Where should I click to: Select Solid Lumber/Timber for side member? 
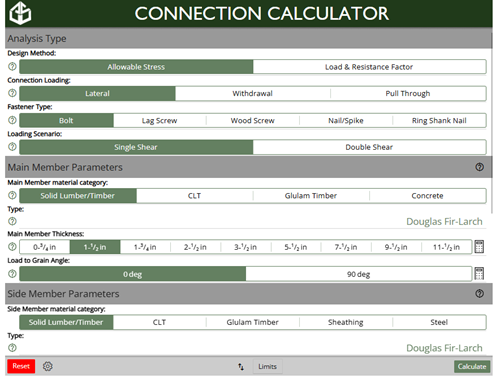click(x=66, y=322)
